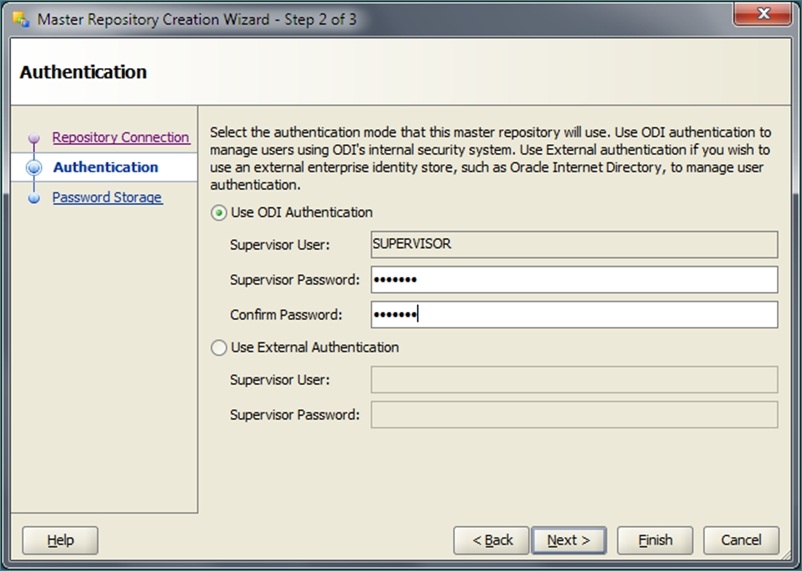Click the External Supervisor User field
Viewport: 802px width, 571px height.
(x=574, y=380)
